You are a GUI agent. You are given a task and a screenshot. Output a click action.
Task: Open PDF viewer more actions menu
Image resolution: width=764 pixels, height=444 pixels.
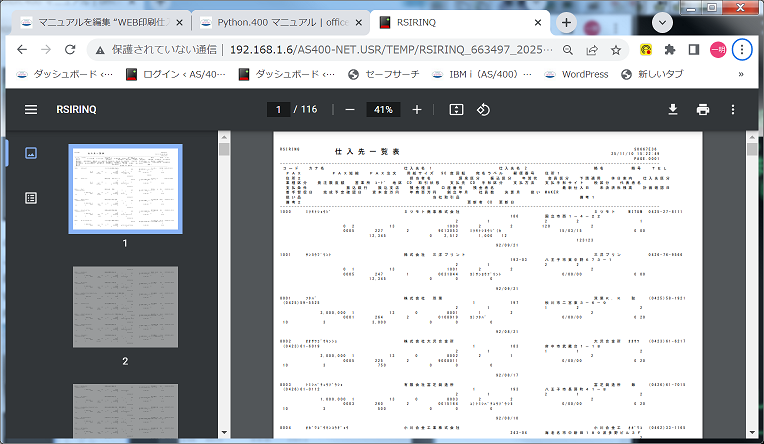[733, 109]
